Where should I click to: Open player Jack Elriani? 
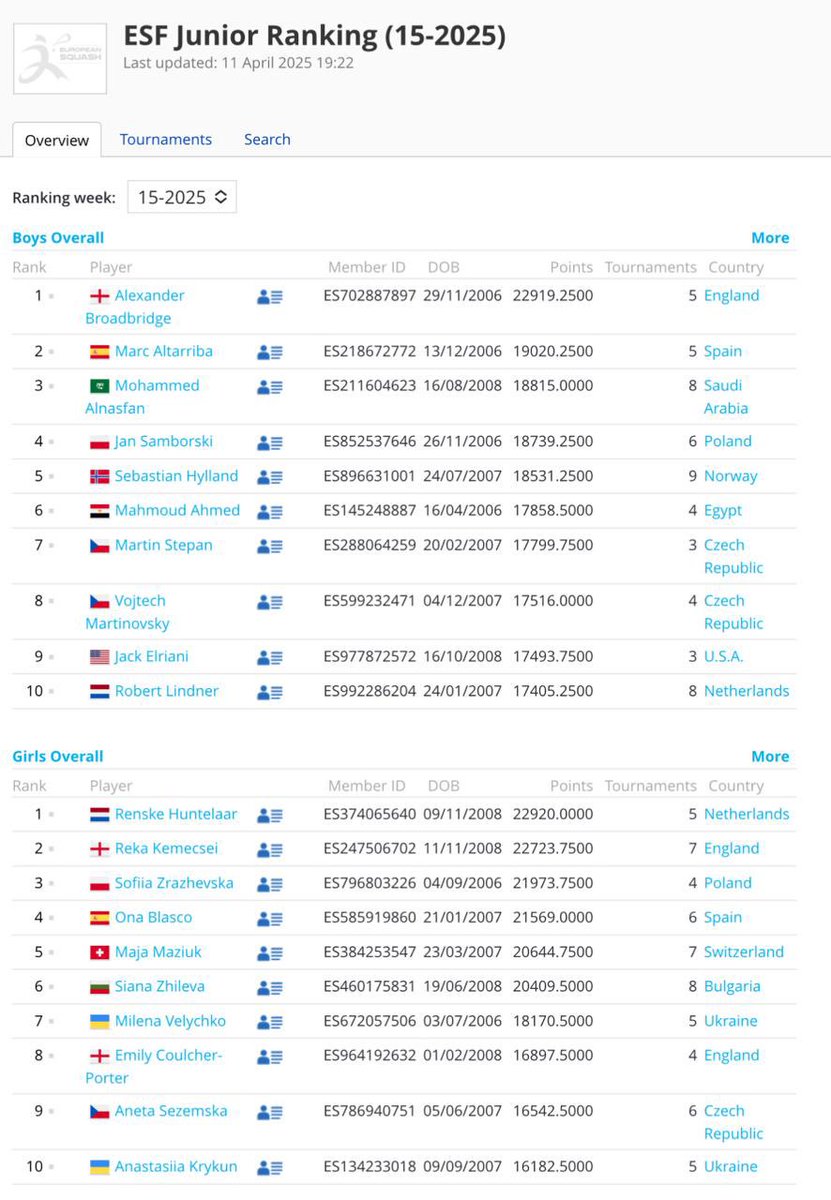pyautogui.click(x=152, y=656)
